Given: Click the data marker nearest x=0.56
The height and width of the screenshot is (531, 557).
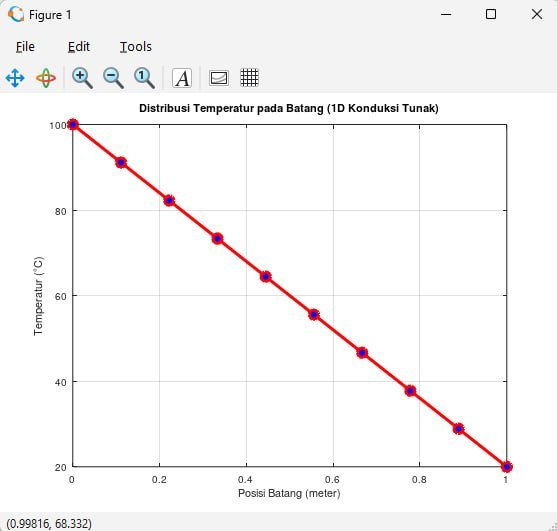Looking at the screenshot, I should (314, 315).
